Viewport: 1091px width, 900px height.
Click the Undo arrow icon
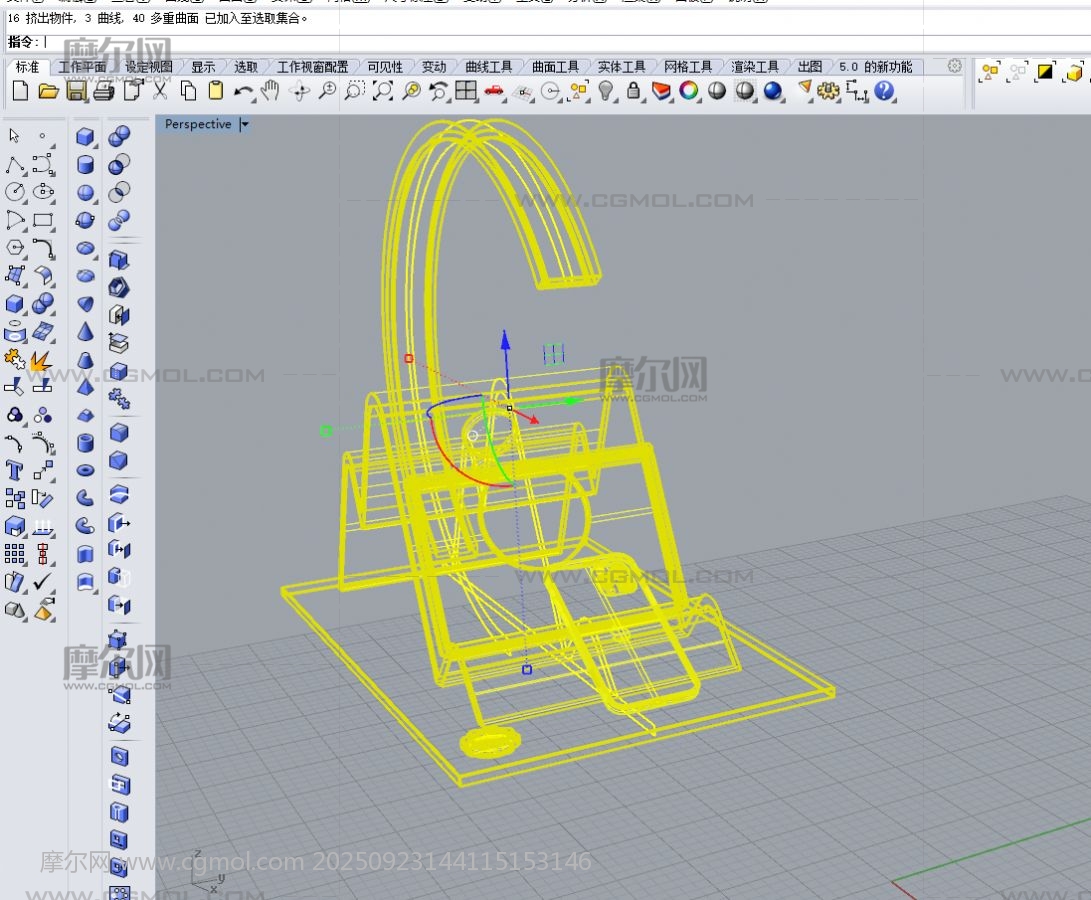pyautogui.click(x=243, y=91)
